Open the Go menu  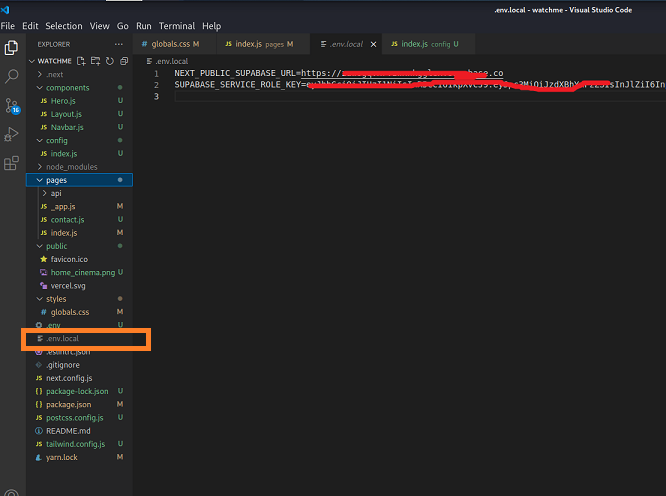click(123, 26)
